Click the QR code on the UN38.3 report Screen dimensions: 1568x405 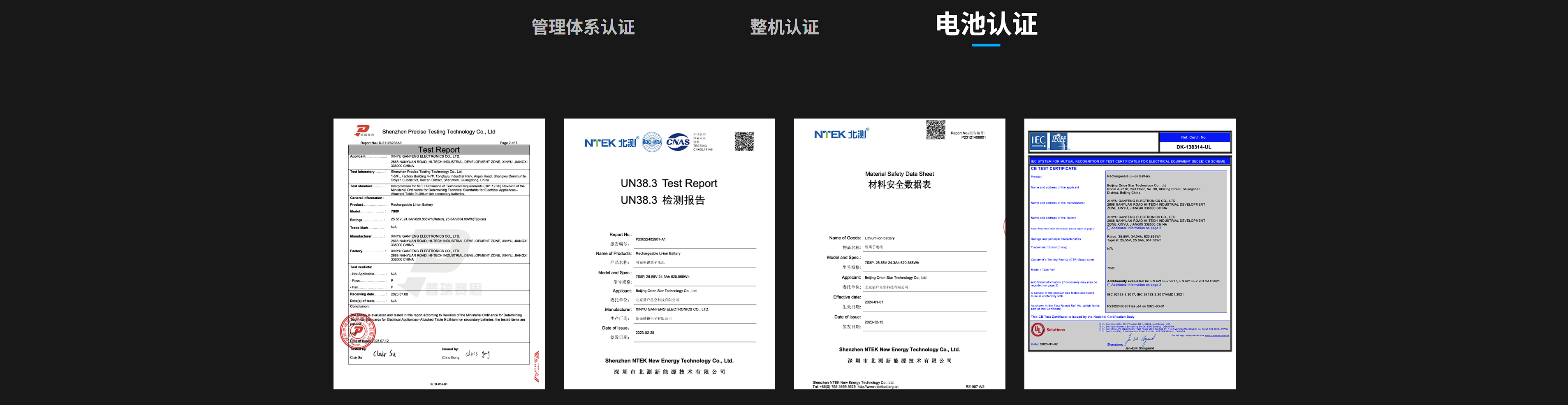(x=744, y=141)
